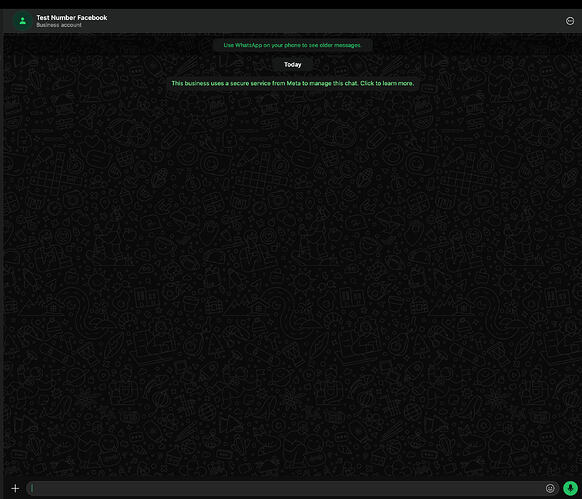Click the Today date label
582x499 pixels.
(x=292, y=65)
